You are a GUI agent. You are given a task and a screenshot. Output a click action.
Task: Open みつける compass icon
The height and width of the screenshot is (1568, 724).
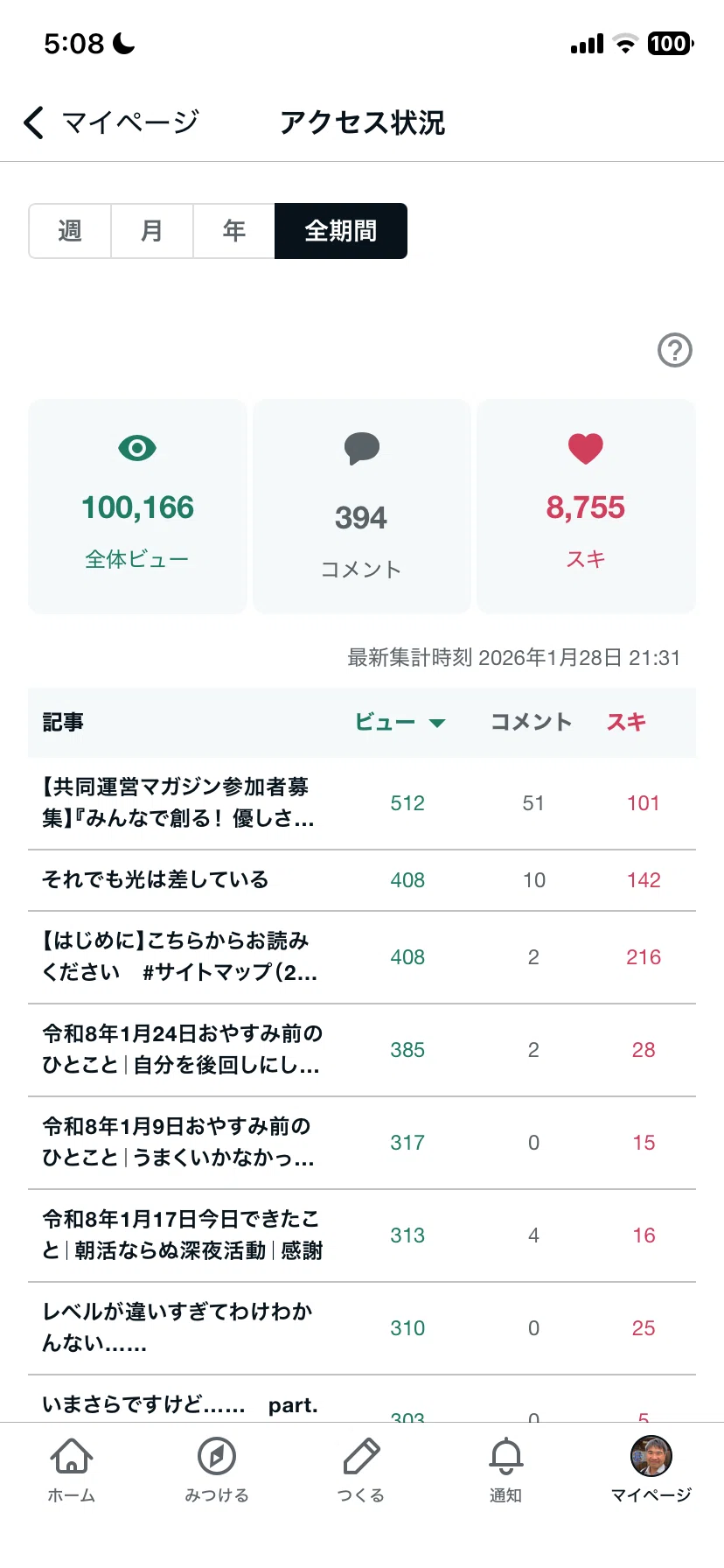217,1456
